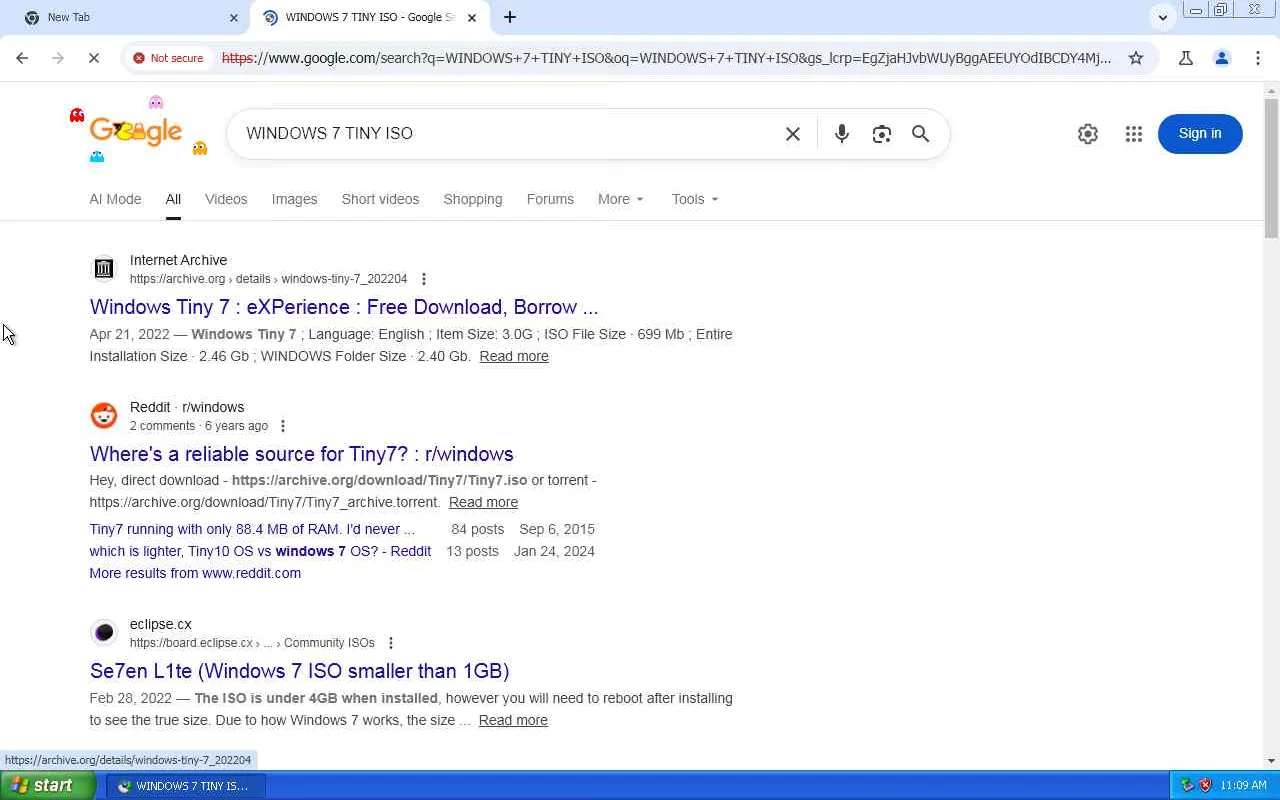Viewport: 1280px width, 800px height.
Task: Click the Google search input field
Action: point(508,134)
